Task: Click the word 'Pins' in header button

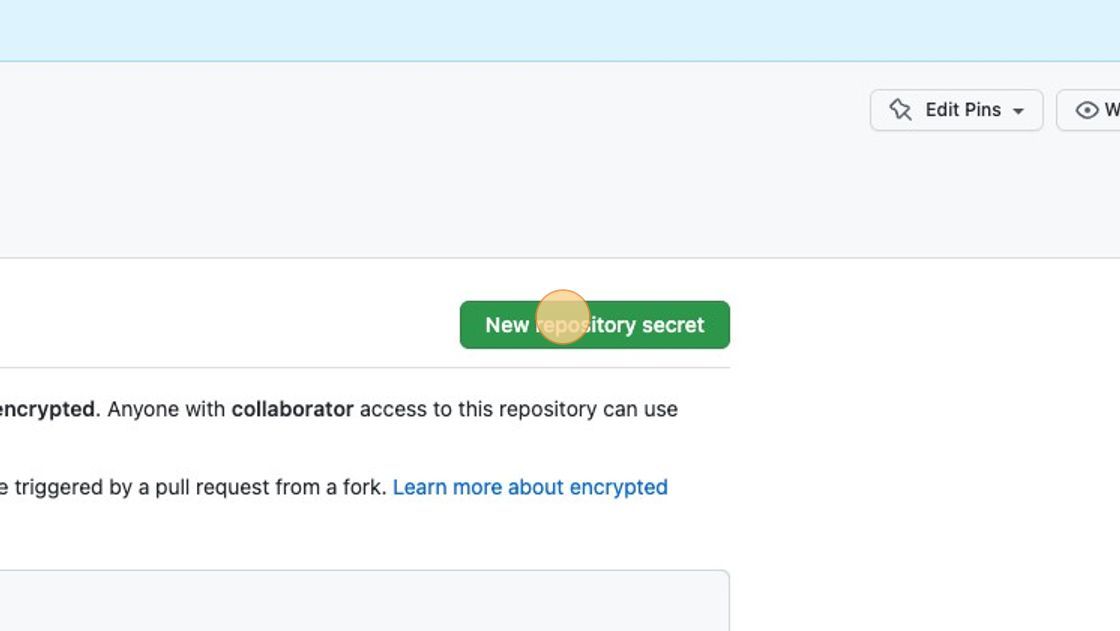Action: (982, 110)
